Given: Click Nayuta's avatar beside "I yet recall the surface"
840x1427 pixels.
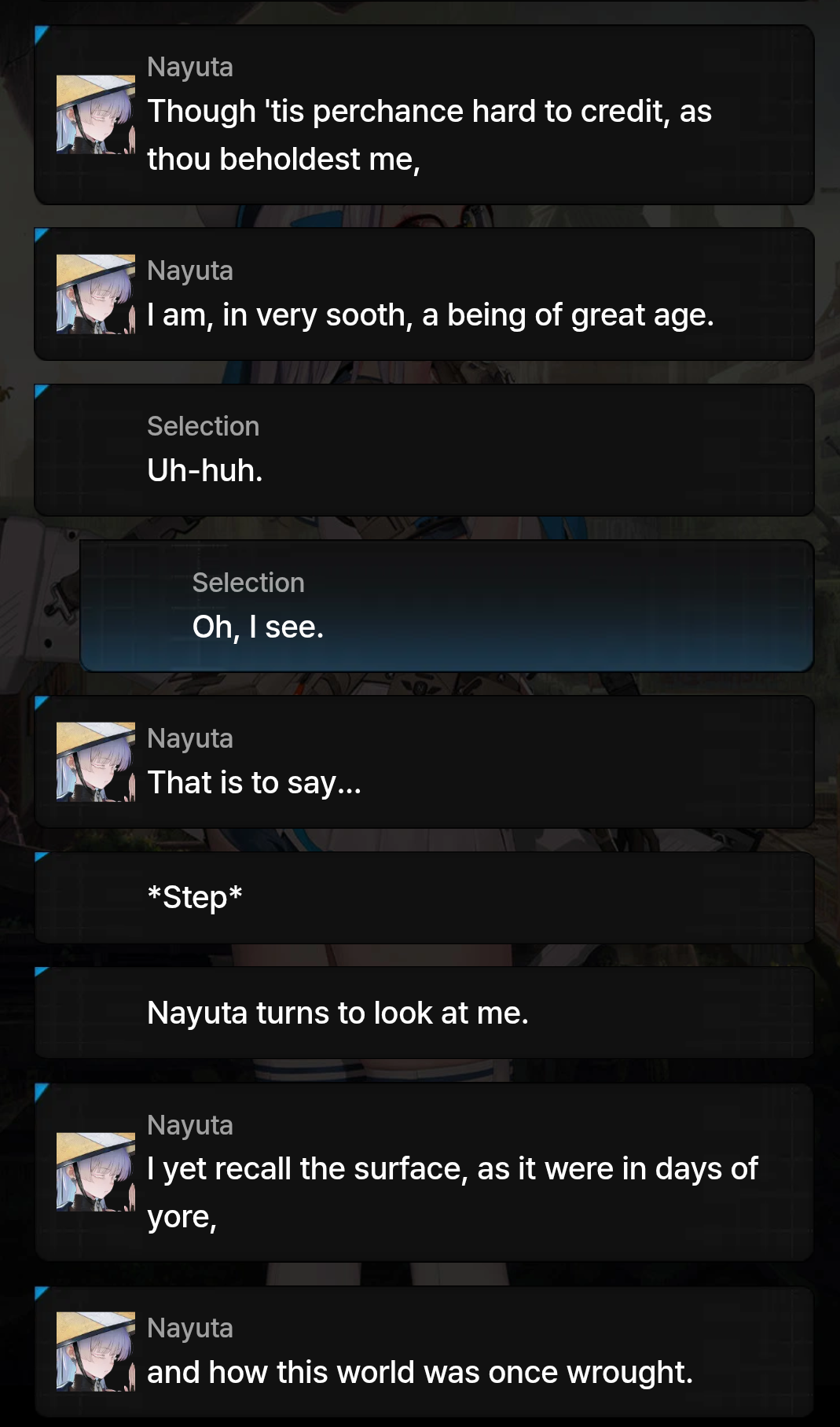Looking at the screenshot, I should pos(96,1172).
